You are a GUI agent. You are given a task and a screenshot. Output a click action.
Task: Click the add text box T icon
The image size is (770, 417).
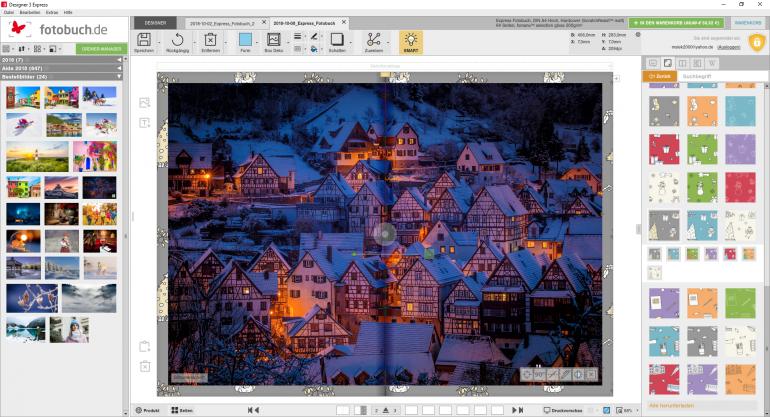144,122
